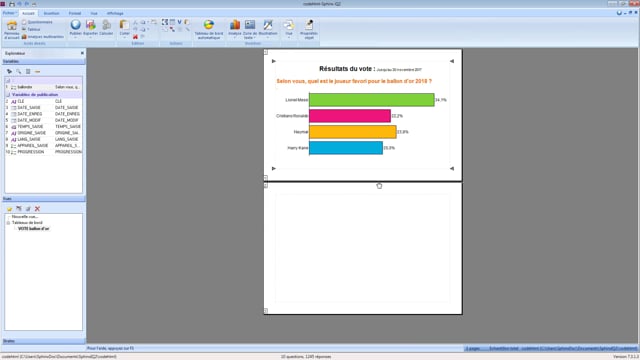Click the Variables section header
This screenshot has width=640, height=360.
point(43,61)
